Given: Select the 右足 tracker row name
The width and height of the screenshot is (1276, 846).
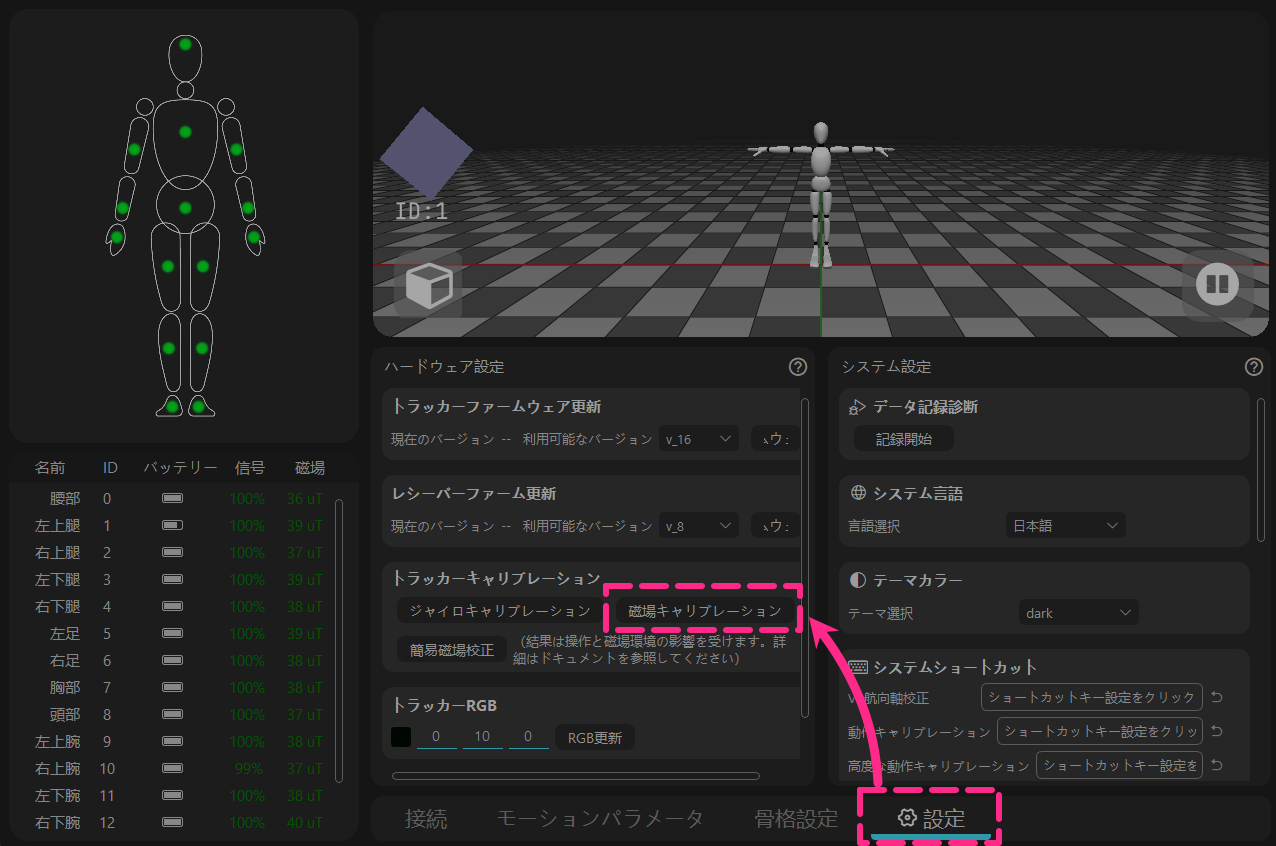Looking at the screenshot, I should [x=65, y=660].
